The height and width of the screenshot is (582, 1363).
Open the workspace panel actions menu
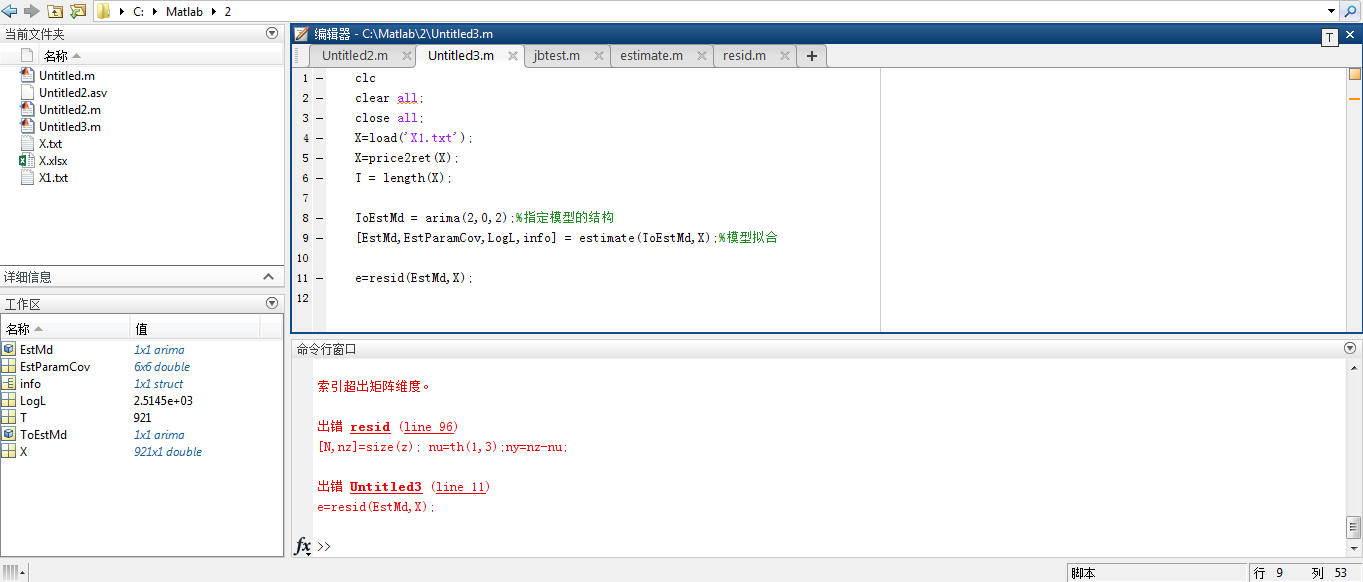point(272,304)
